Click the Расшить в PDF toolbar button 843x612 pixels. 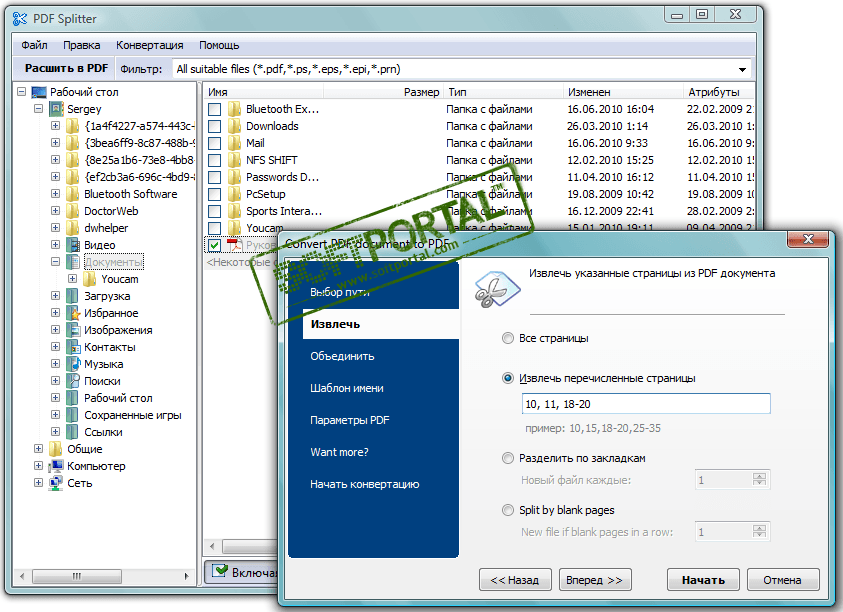click(x=66, y=68)
